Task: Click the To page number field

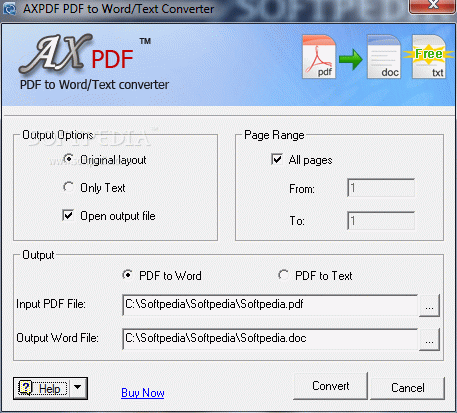Action: coord(381,220)
